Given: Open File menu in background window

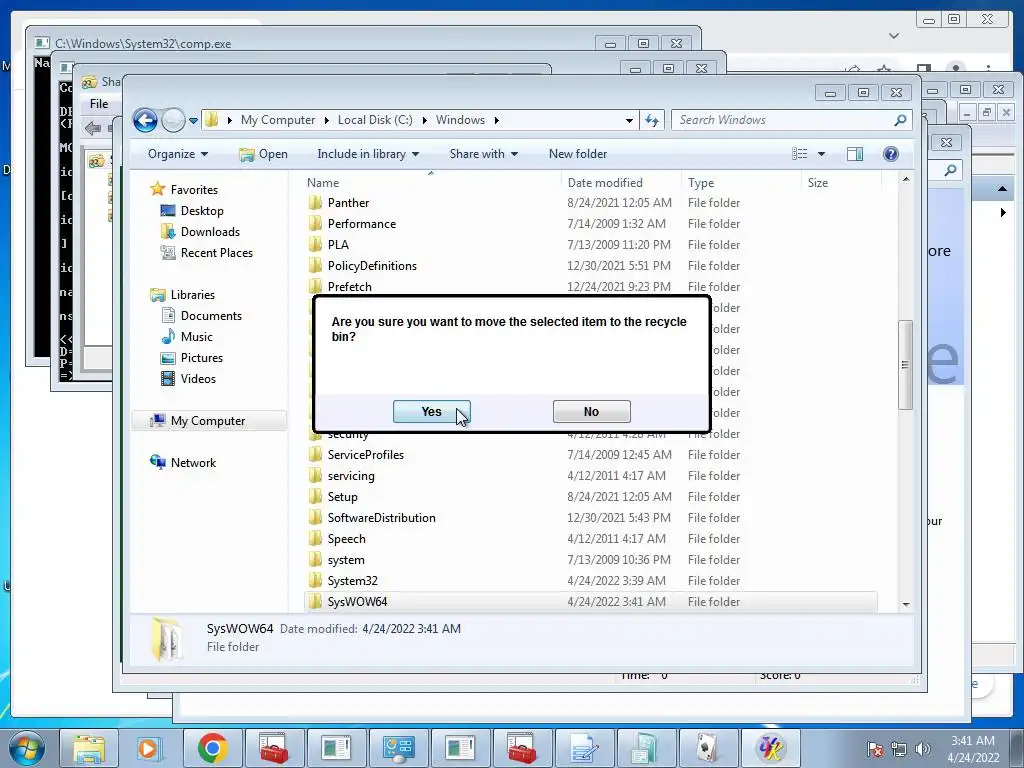Looking at the screenshot, I should pyautogui.click(x=99, y=104).
